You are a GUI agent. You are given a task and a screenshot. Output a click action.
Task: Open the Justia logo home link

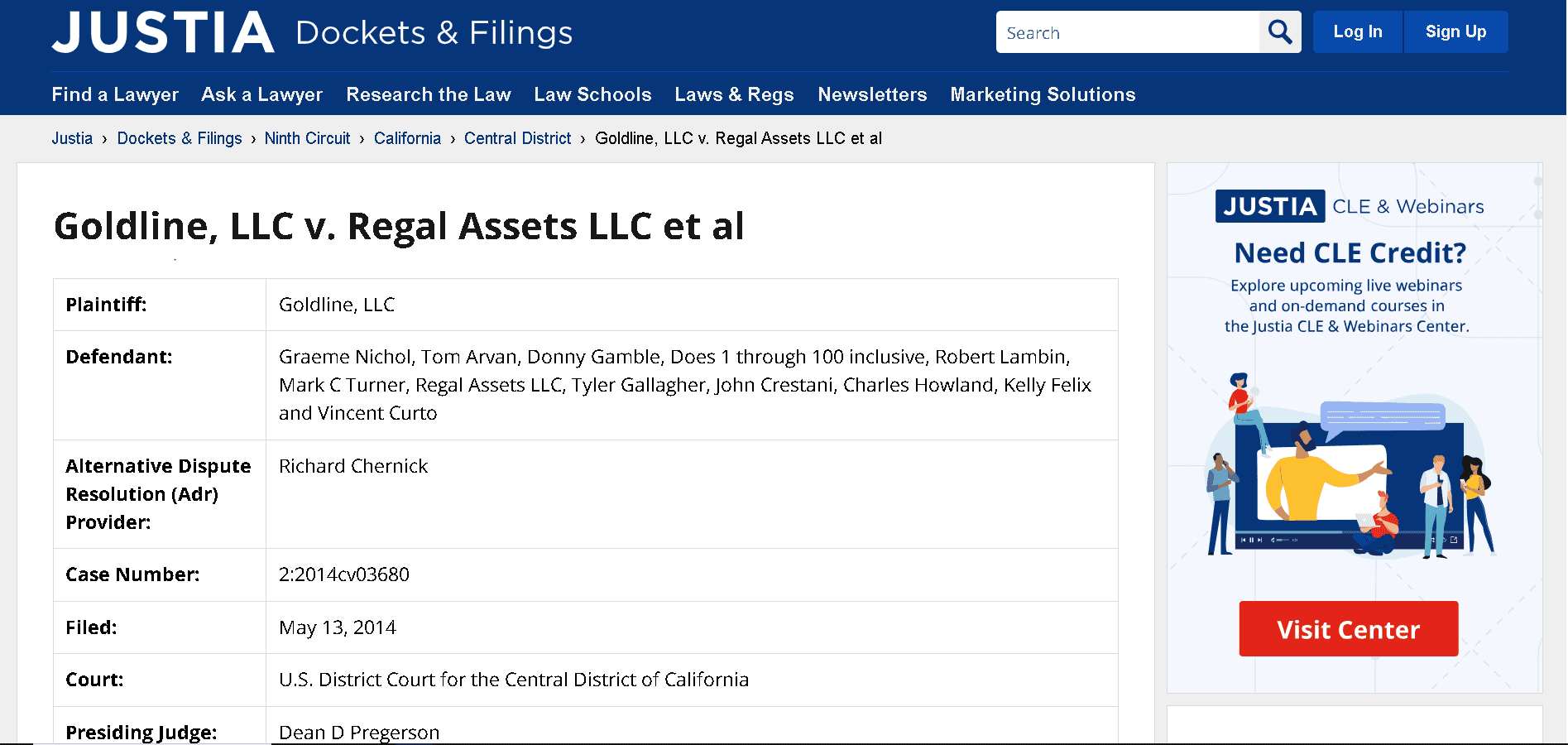coord(163,32)
